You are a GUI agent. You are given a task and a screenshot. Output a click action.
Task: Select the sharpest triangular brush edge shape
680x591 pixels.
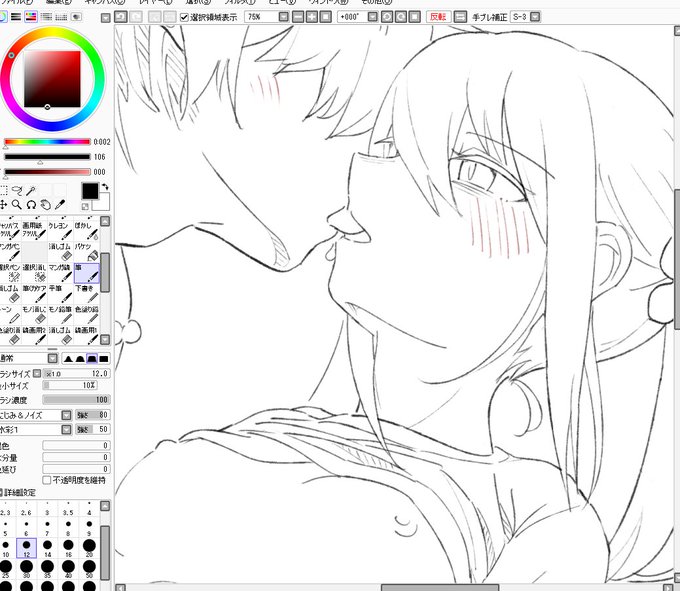(x=68, y=359)
